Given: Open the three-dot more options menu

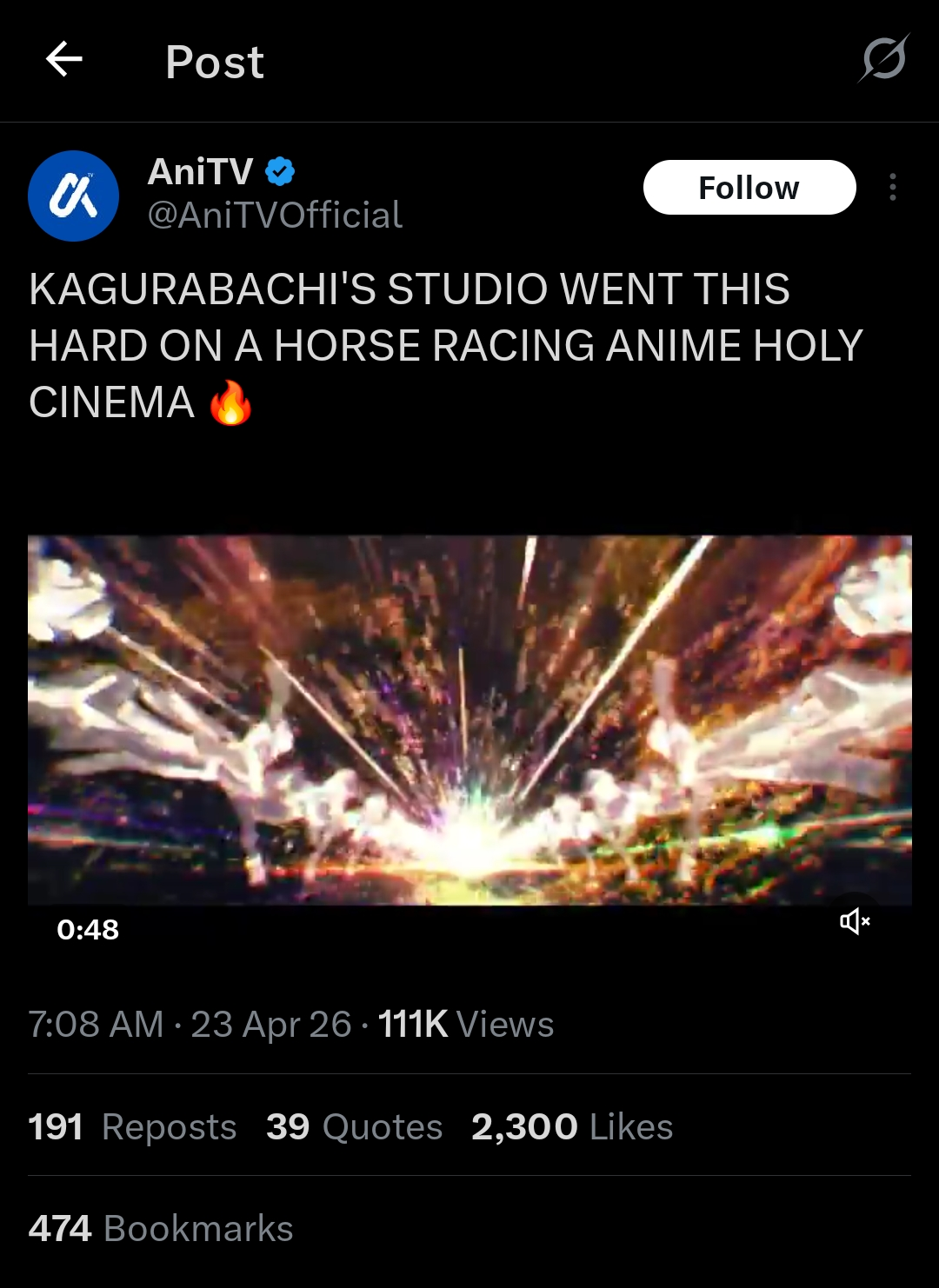Looking at the screenshot, I should (x=893, y=187).
